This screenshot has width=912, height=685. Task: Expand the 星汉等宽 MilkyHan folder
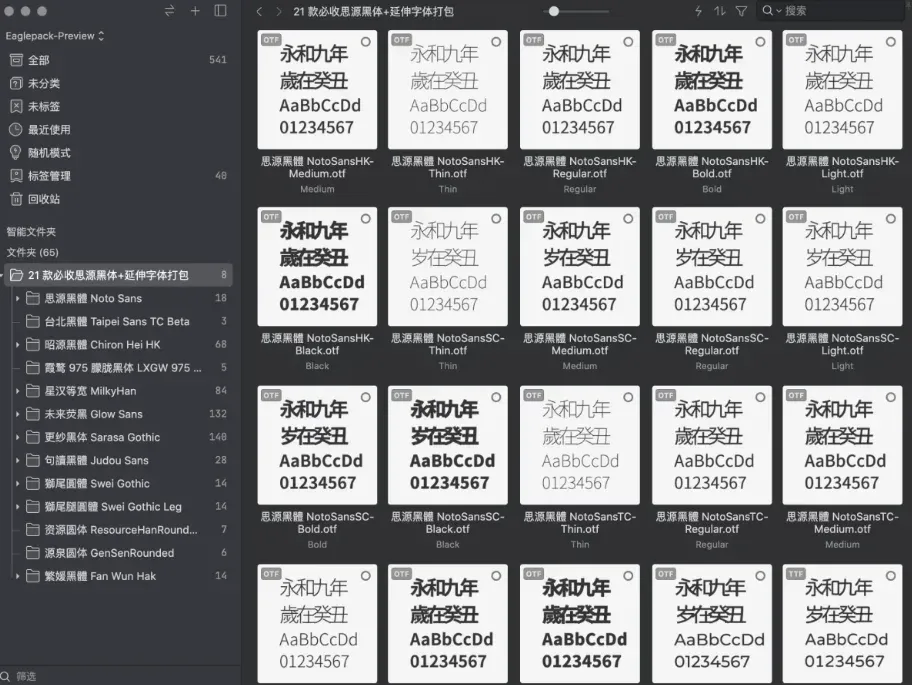[17, 391]
